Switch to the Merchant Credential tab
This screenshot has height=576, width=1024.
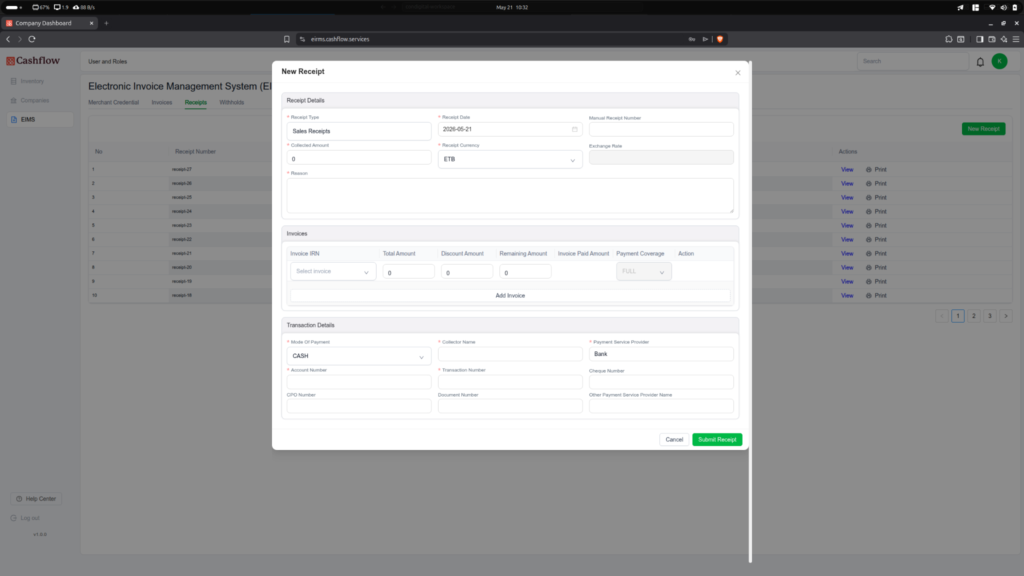114,103
